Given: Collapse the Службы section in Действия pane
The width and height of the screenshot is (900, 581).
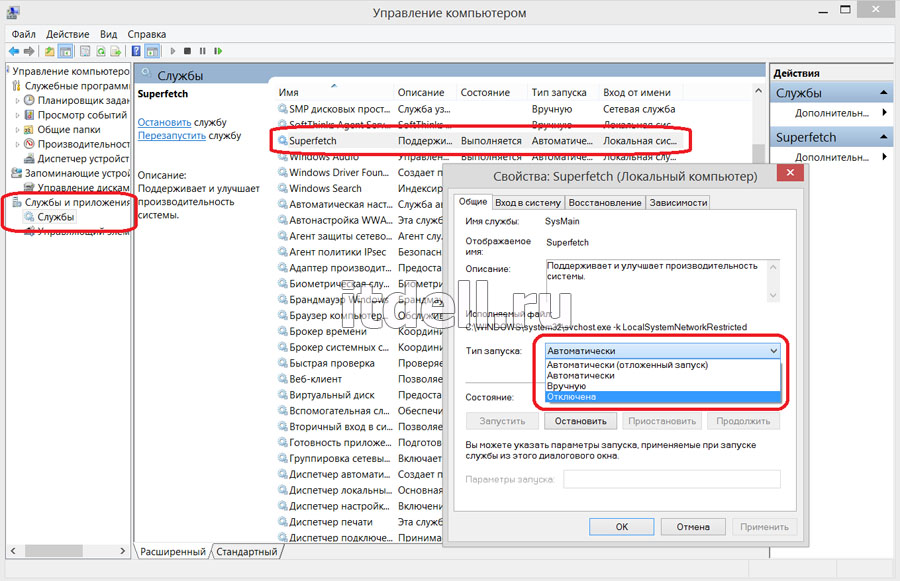Looking at the screenshot, I should pyautogui.click(x=883, y=93).
